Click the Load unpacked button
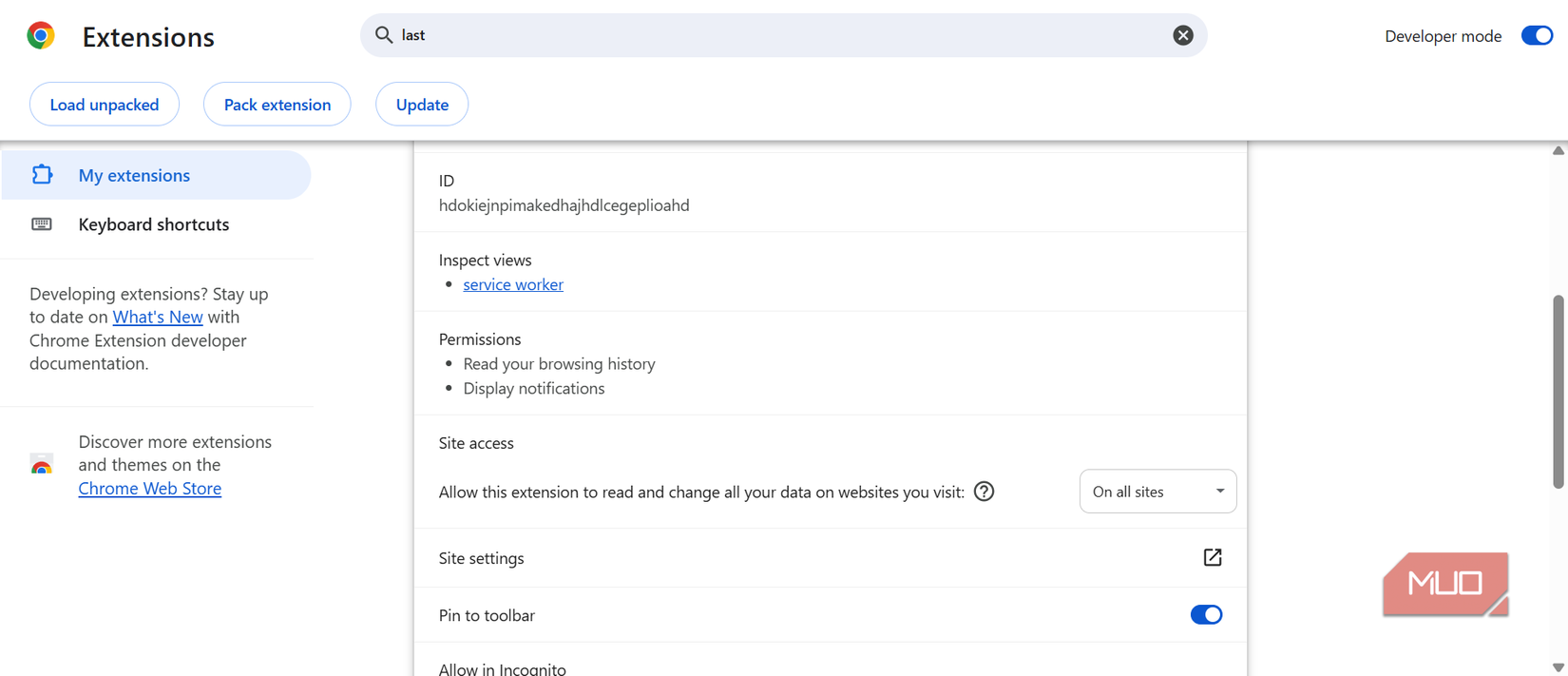Image resolution: width=1568 pixels, height=676 pixels. 105,105
